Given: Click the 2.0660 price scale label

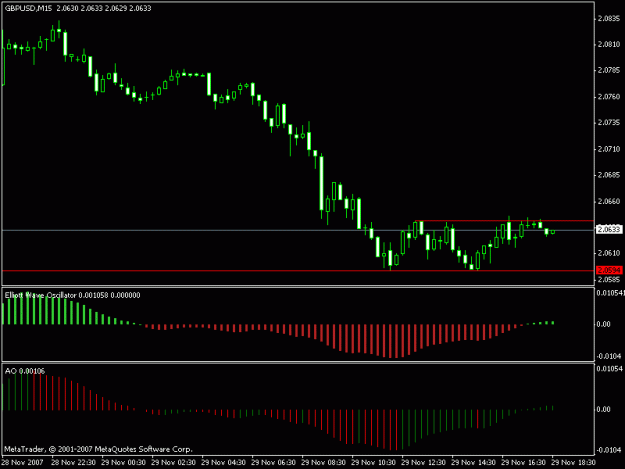Looking at the screenshot, I should pos(609,201).
